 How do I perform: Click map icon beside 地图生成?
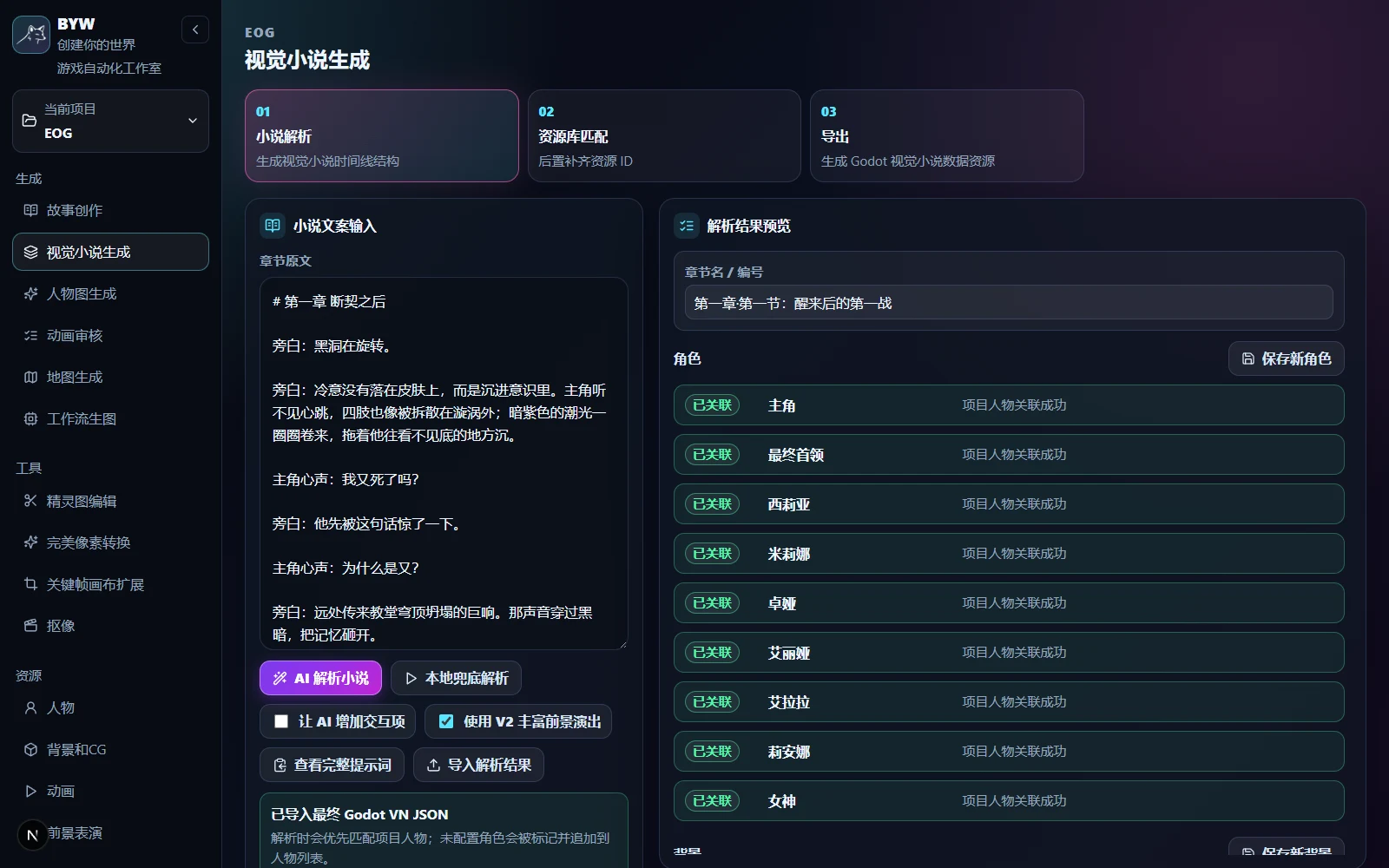[x=30, y=377]
